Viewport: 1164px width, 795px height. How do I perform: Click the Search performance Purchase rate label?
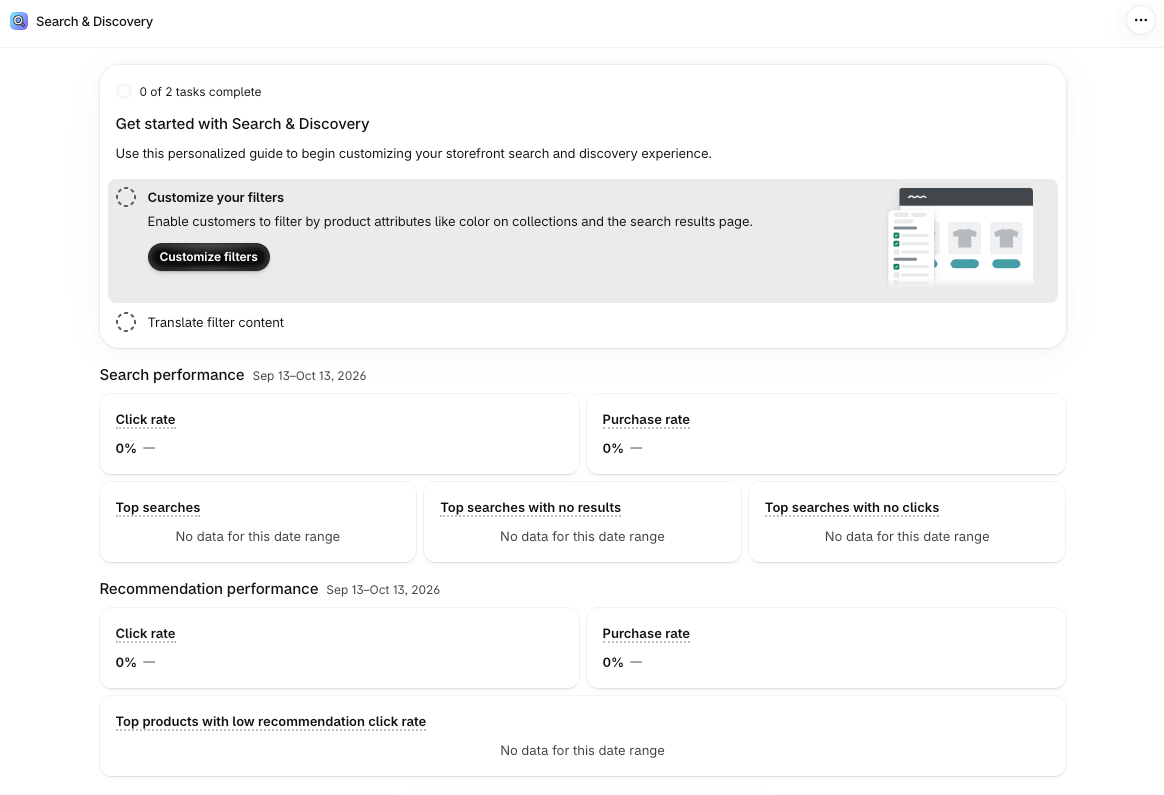[x=646, y=419]
